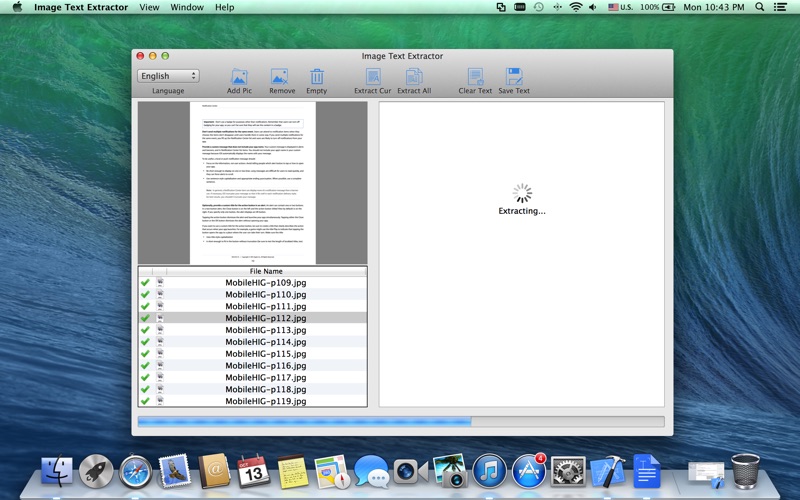Open the Apple menu
Screen dimensions: 800x500
tap(17, 7)
